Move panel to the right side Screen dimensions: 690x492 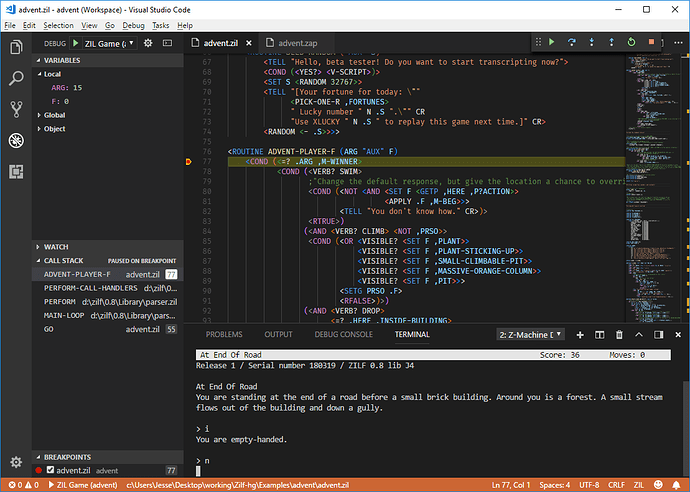(658, 335)
